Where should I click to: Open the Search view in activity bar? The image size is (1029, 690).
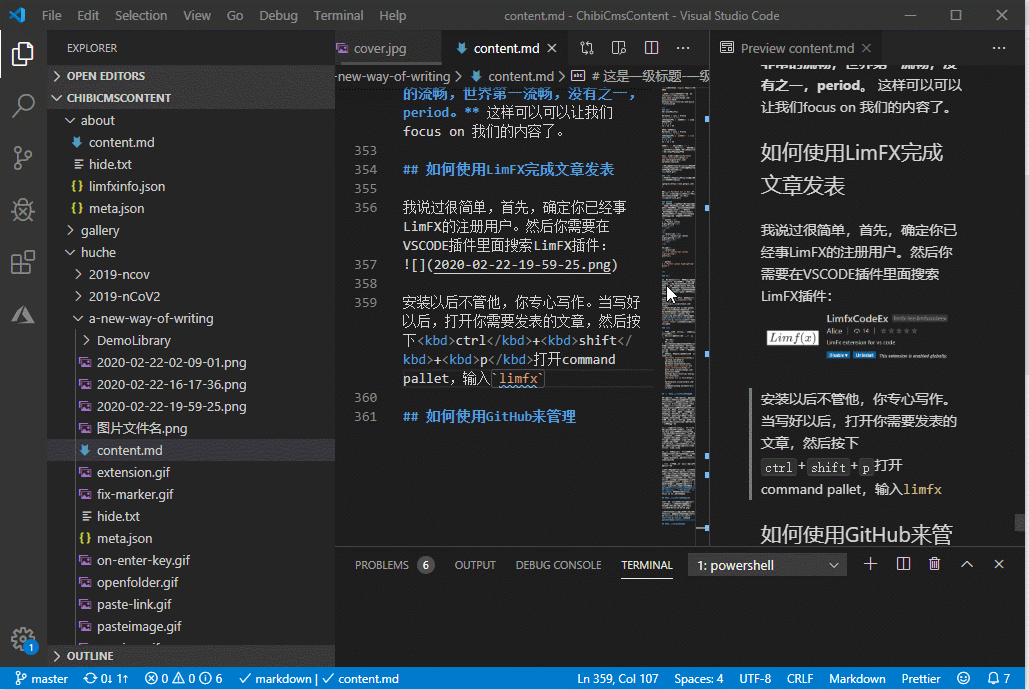point(23,106)
